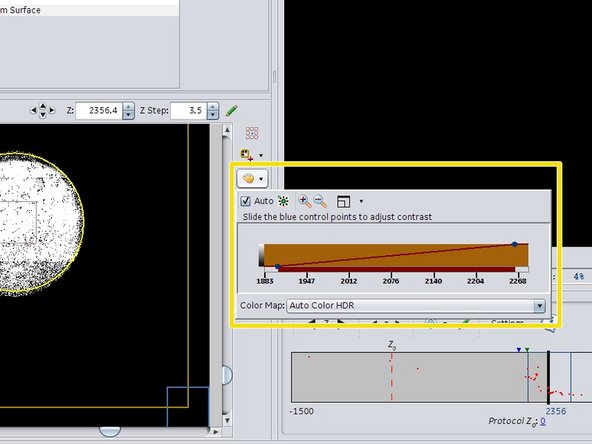Click the Protocol Z0 value link
Screen dimensions: 592x444
[x=543, y=421]
